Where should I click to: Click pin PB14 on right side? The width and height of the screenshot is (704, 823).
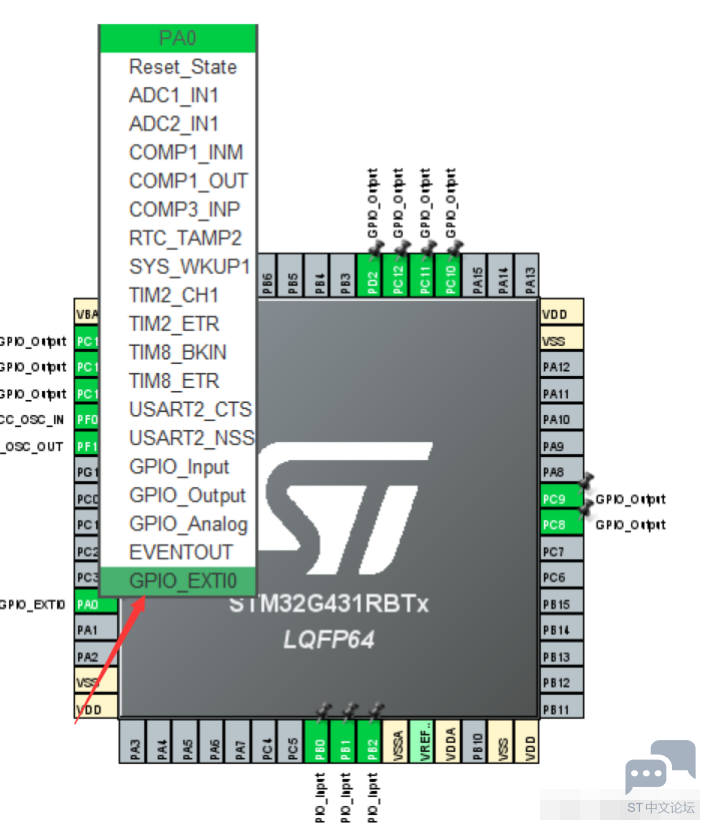562,628
